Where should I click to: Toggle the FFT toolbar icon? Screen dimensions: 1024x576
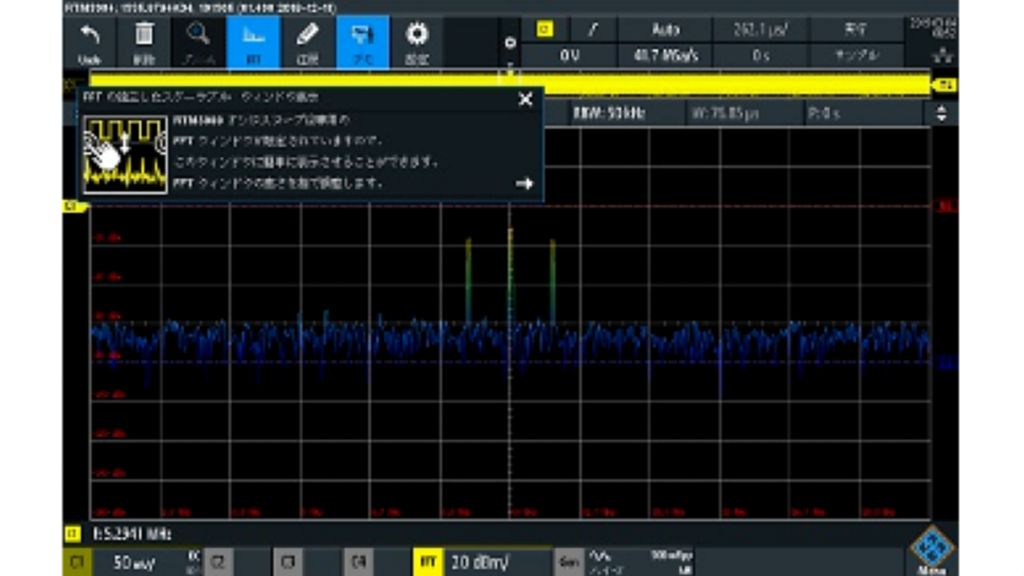252,42
